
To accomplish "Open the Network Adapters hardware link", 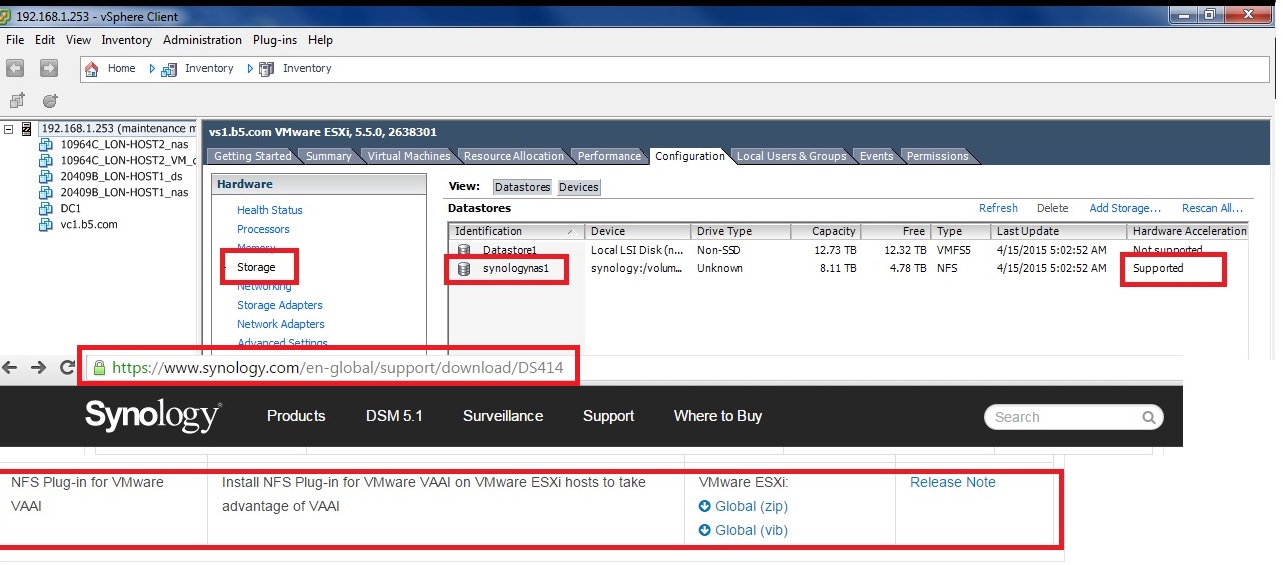I will [x=281, y=324].
